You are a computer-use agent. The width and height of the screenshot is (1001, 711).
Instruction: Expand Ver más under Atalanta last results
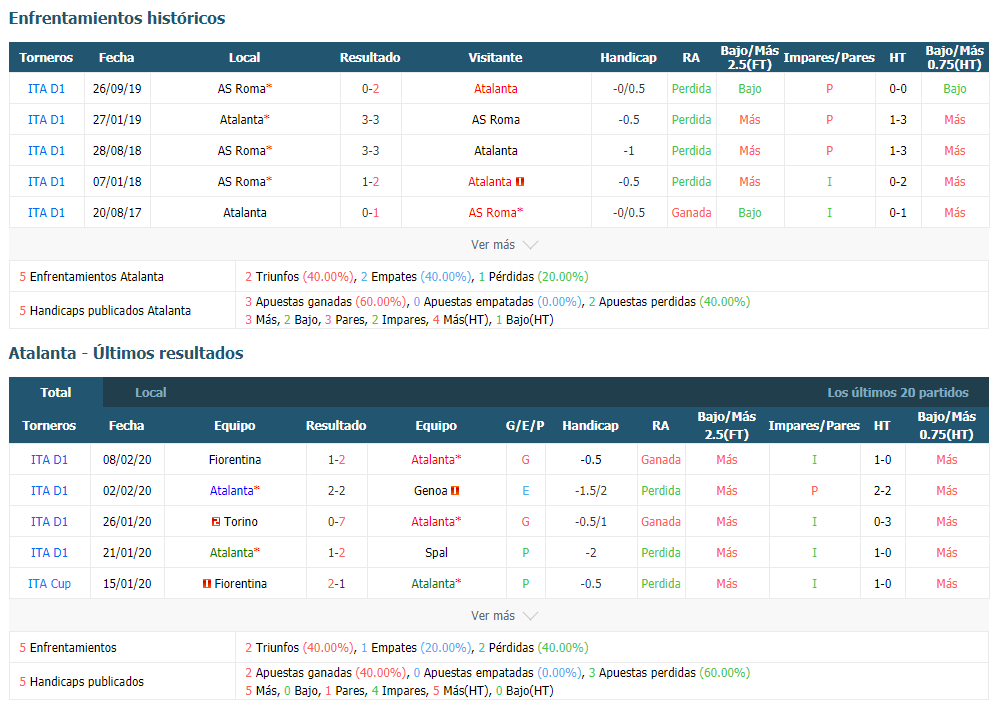click(504, 615)
